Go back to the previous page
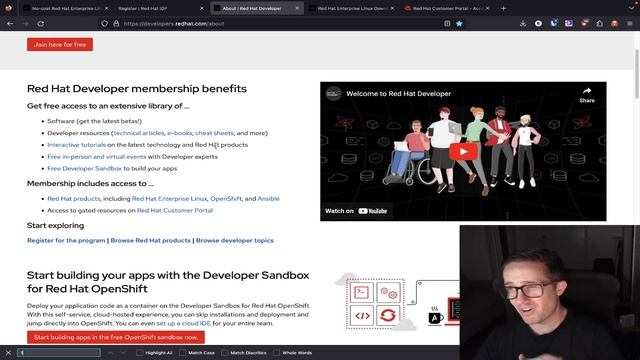The image size is (640, 360). tap(10, 24)
